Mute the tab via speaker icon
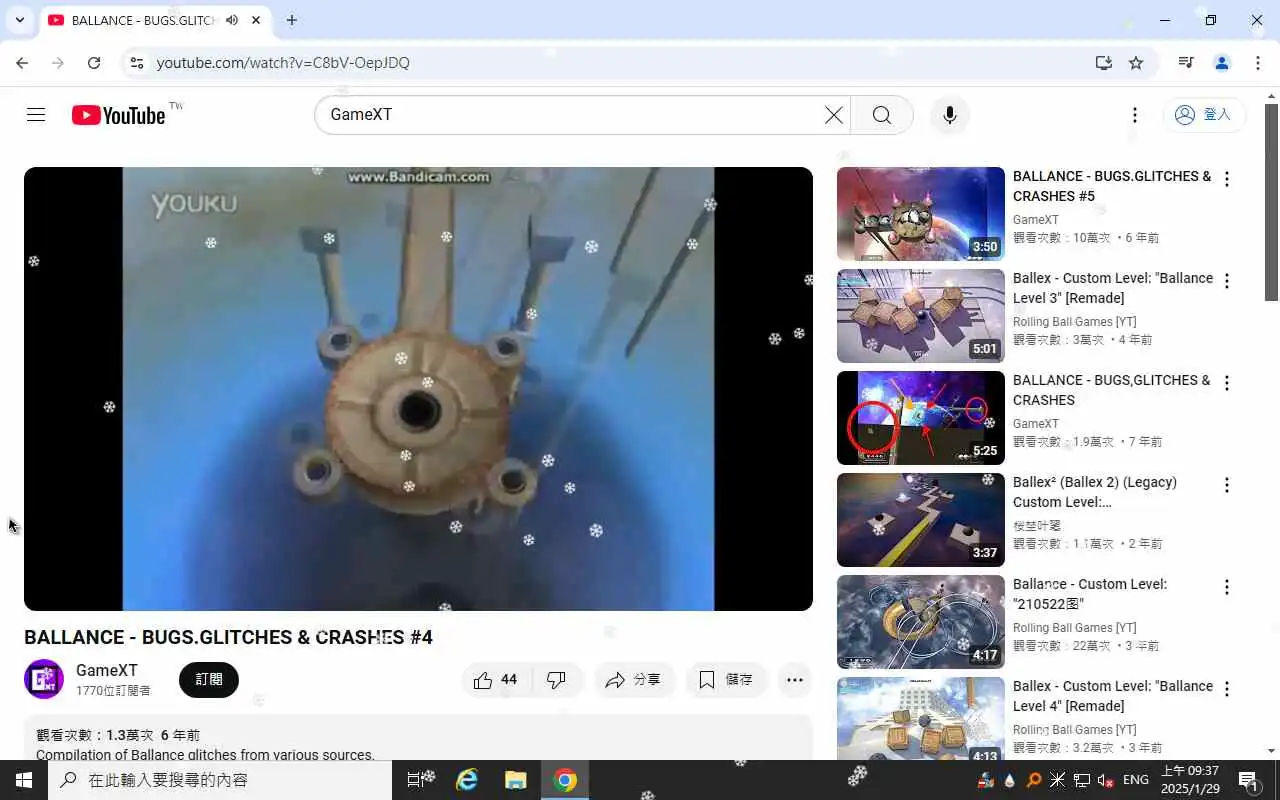1280x800 pixels. [232, 20]
